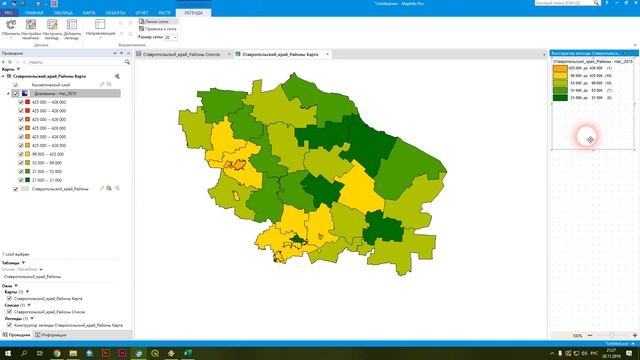The width and height of the screenshot is (640, 360).
Task: Collapse the Диапазоны layer ranges
Action: click(8, 93)
